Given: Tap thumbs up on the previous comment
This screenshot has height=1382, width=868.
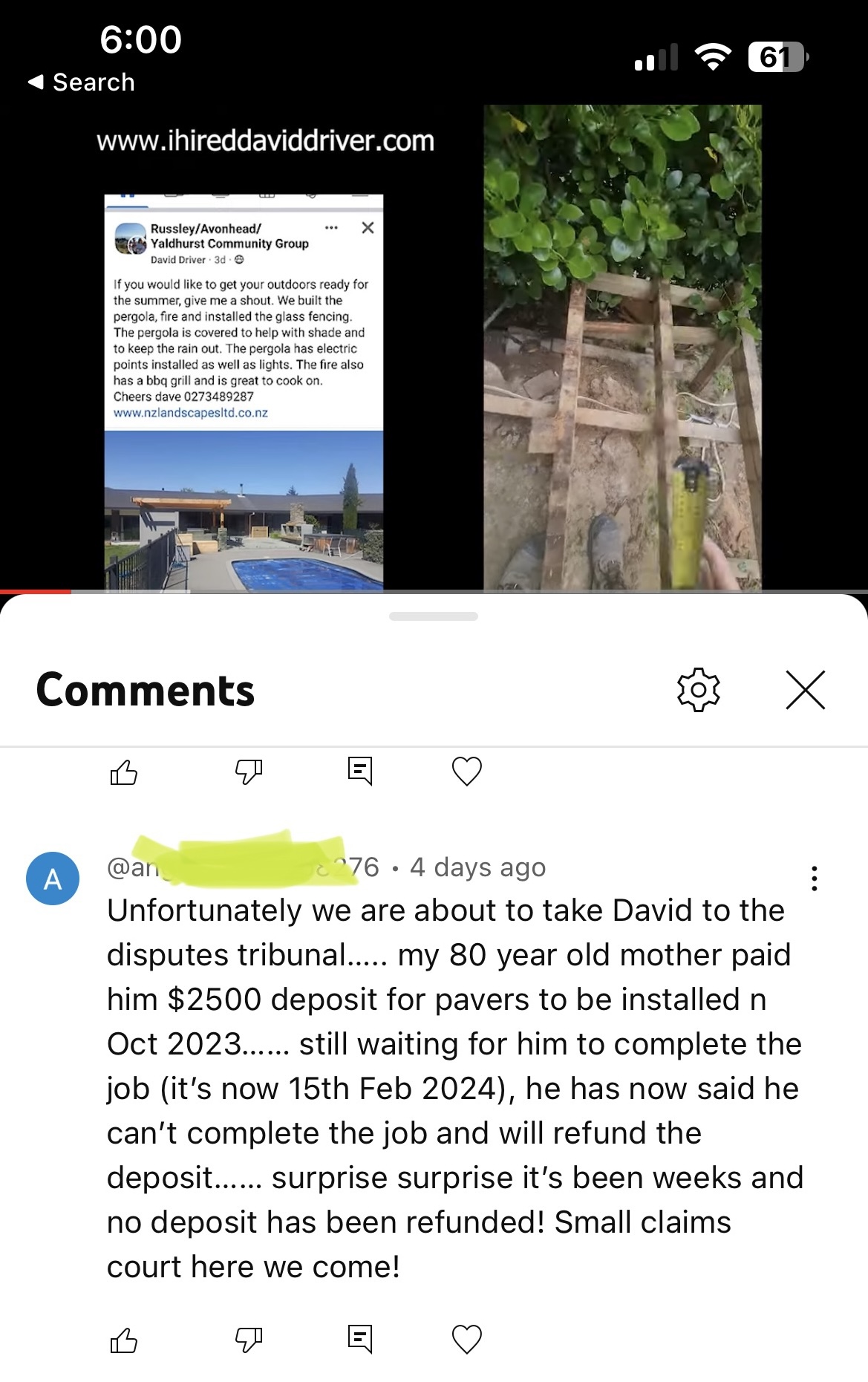Looking at the screenshot, I should (x=124, y=772).
